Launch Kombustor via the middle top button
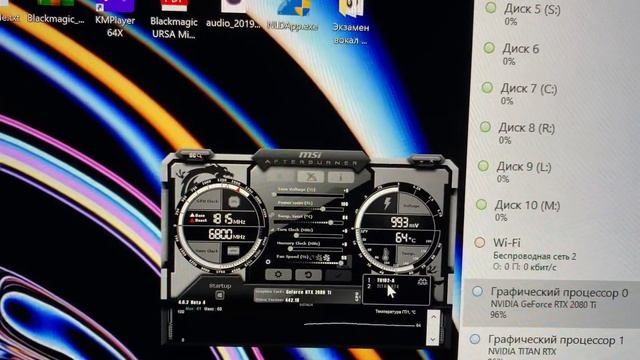The width and height of the screenshot is (640, 360). click(x=311, y=176)
